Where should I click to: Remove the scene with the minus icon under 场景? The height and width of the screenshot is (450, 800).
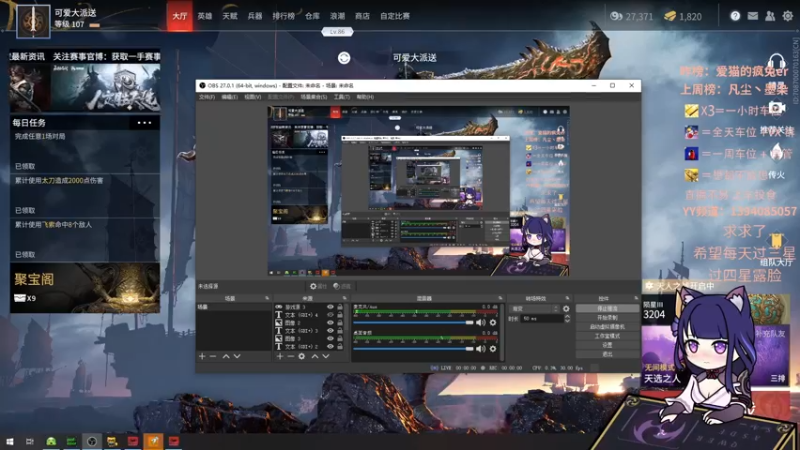point(213,356)
